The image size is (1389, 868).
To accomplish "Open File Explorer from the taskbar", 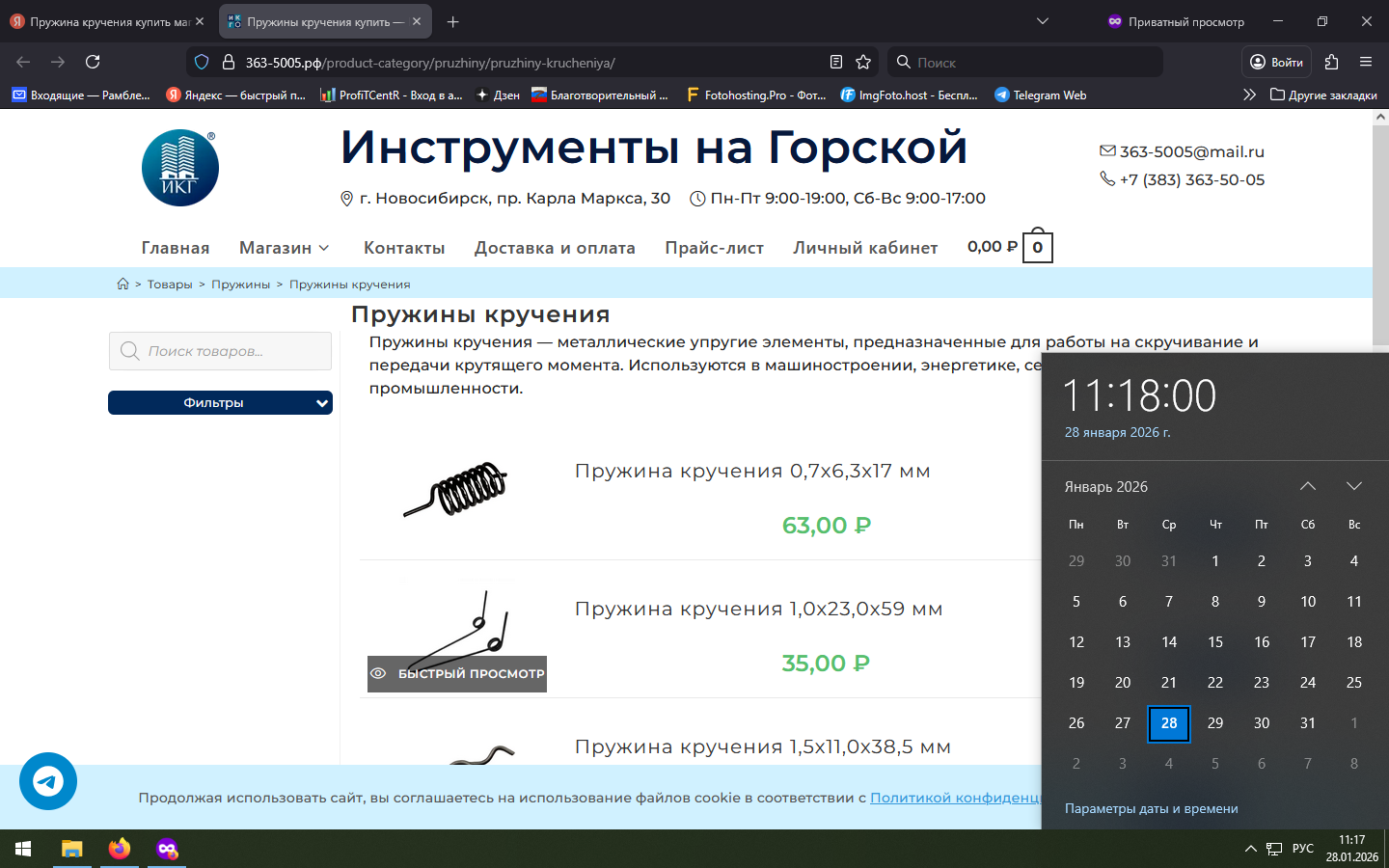I will (72, 849).
